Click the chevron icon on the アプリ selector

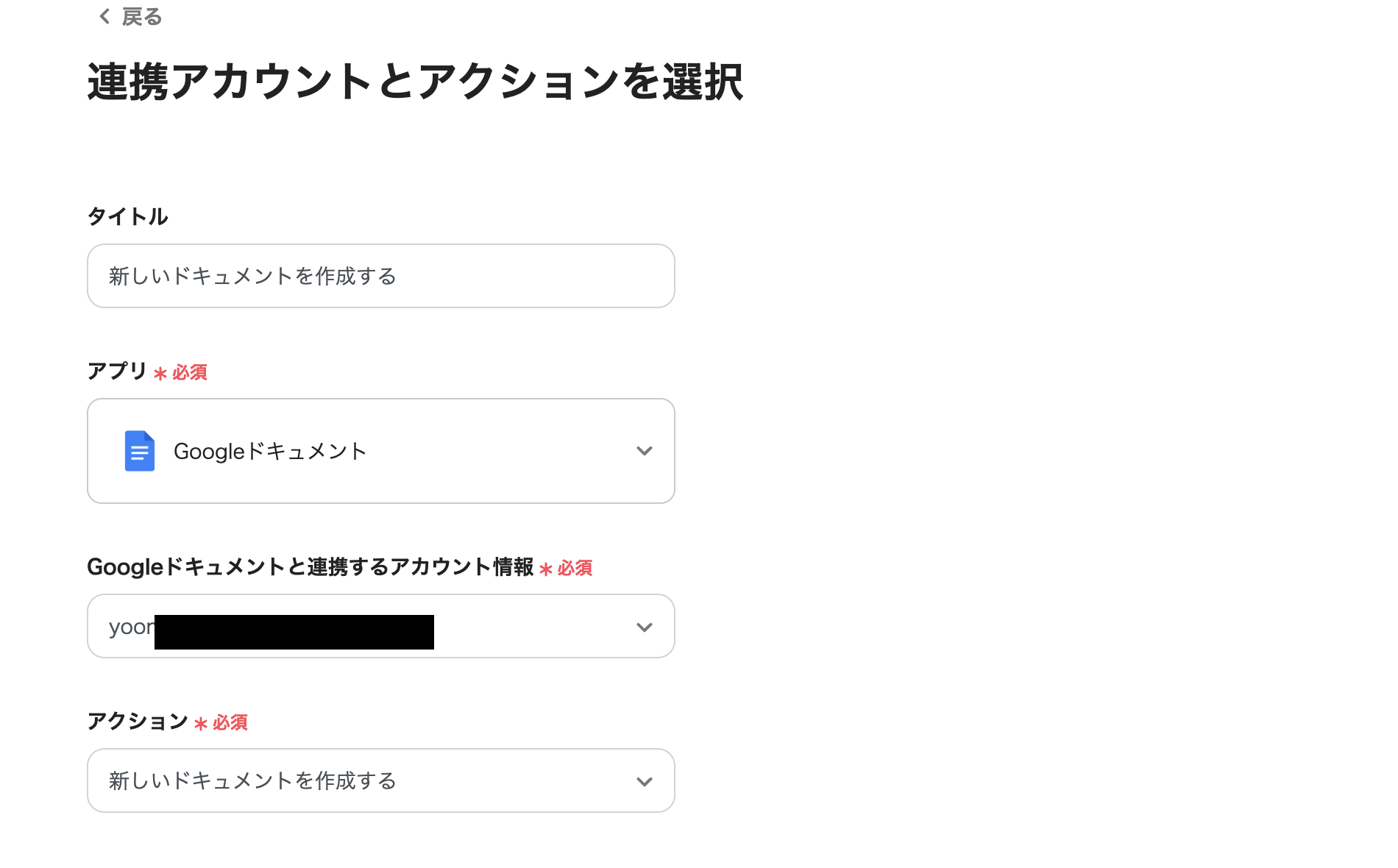(644, 451)
